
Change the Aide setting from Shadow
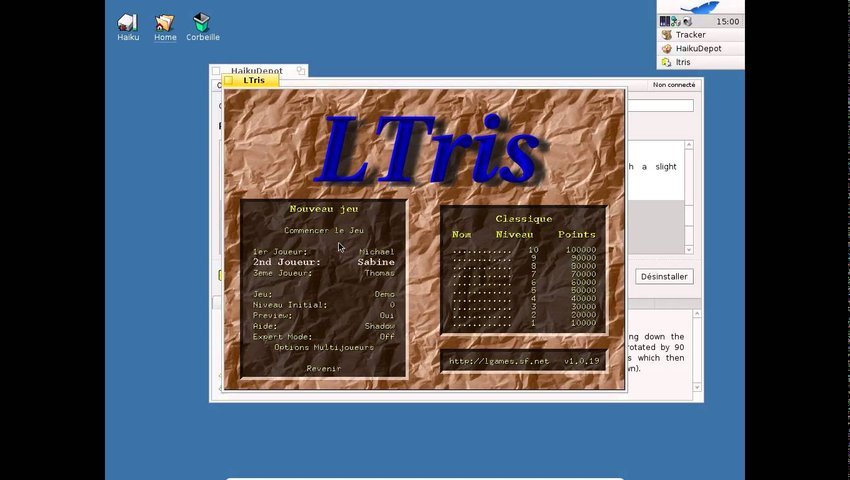tap(324, 326)
